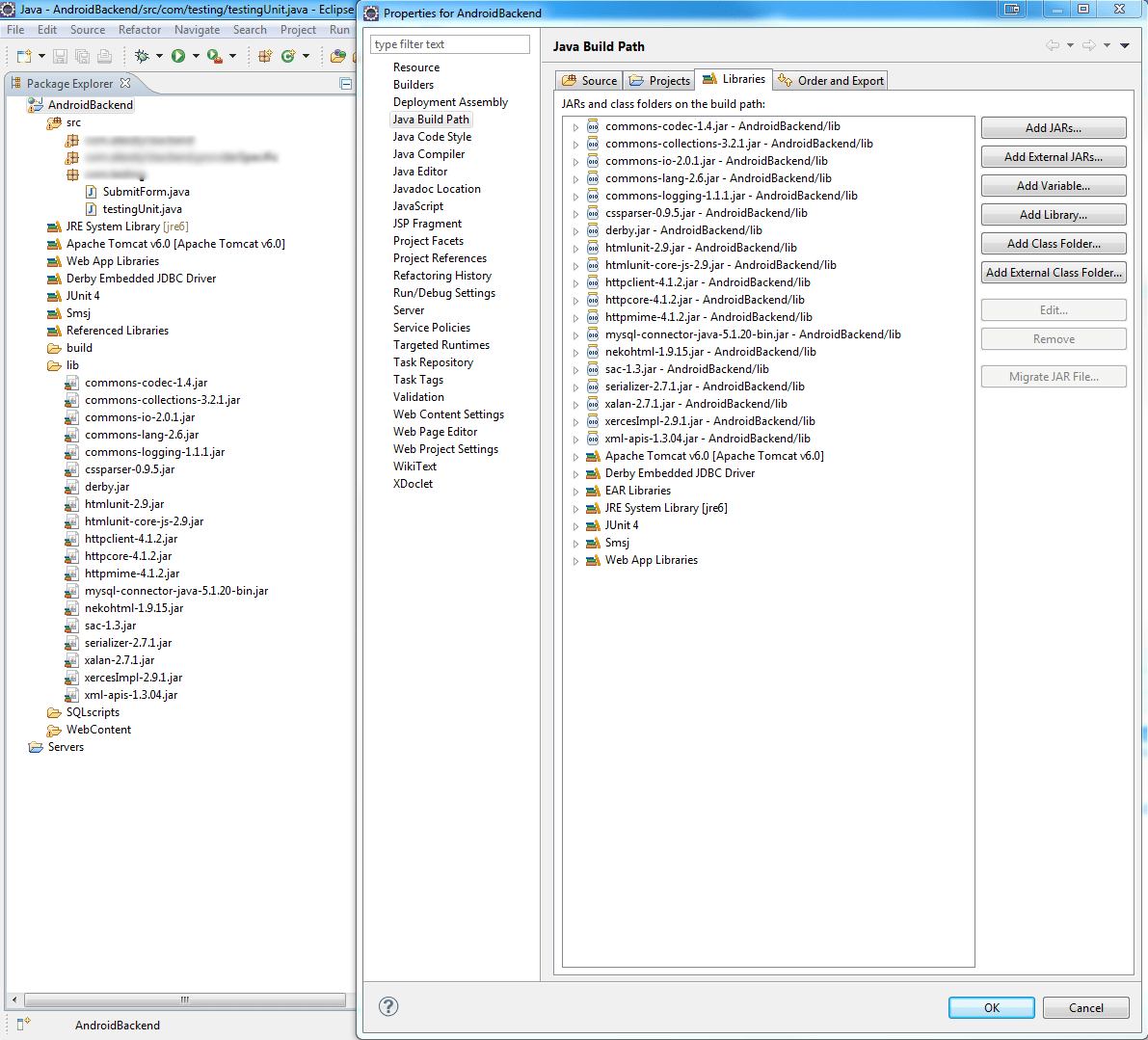This screenshot has height=1040, width=1148.
Task: Click Add External Class Folder... button
Action: tap(1054, 272)
